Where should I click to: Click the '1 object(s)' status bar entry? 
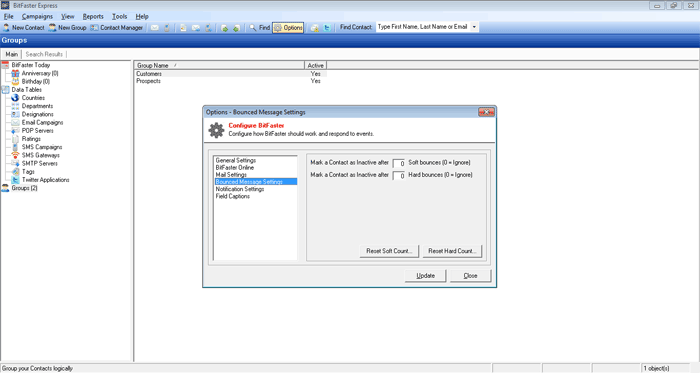click(x=656, y=369)
